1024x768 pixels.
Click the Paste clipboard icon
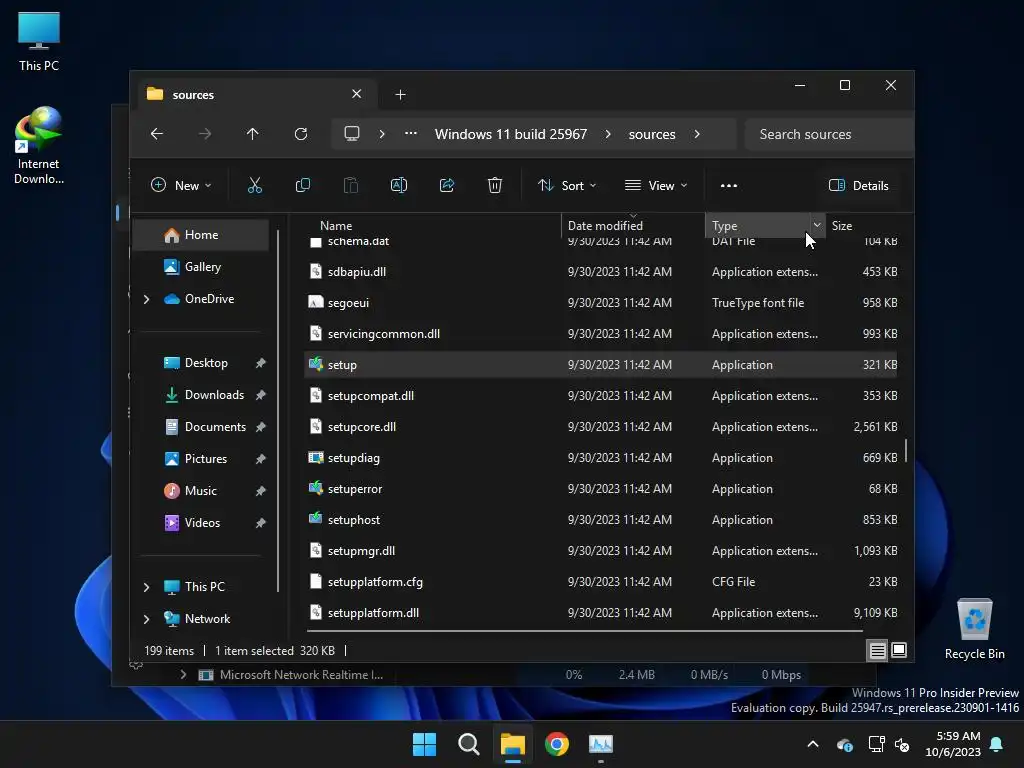pos(351,185)
